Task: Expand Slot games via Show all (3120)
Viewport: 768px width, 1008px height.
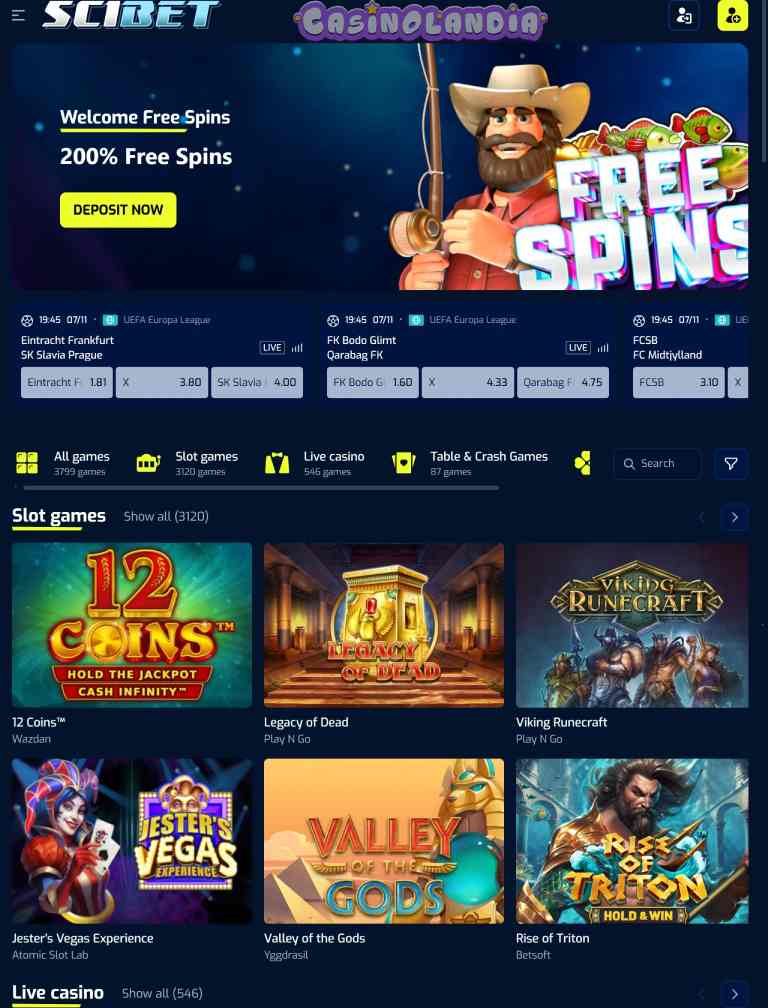Action: [x=166, y=516]
